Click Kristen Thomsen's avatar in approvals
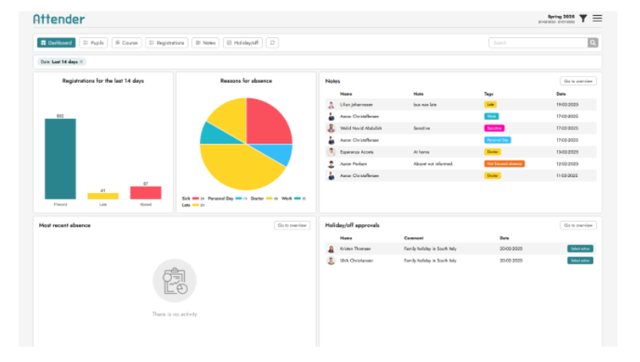This screenshot has height=362, width=640. click(331, 249)
